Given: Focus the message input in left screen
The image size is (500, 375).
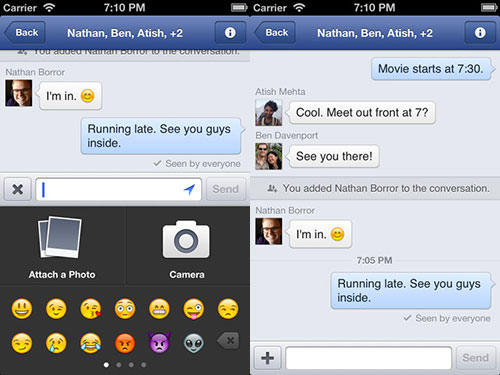Looking at the screenshot, I should point(118,189).
